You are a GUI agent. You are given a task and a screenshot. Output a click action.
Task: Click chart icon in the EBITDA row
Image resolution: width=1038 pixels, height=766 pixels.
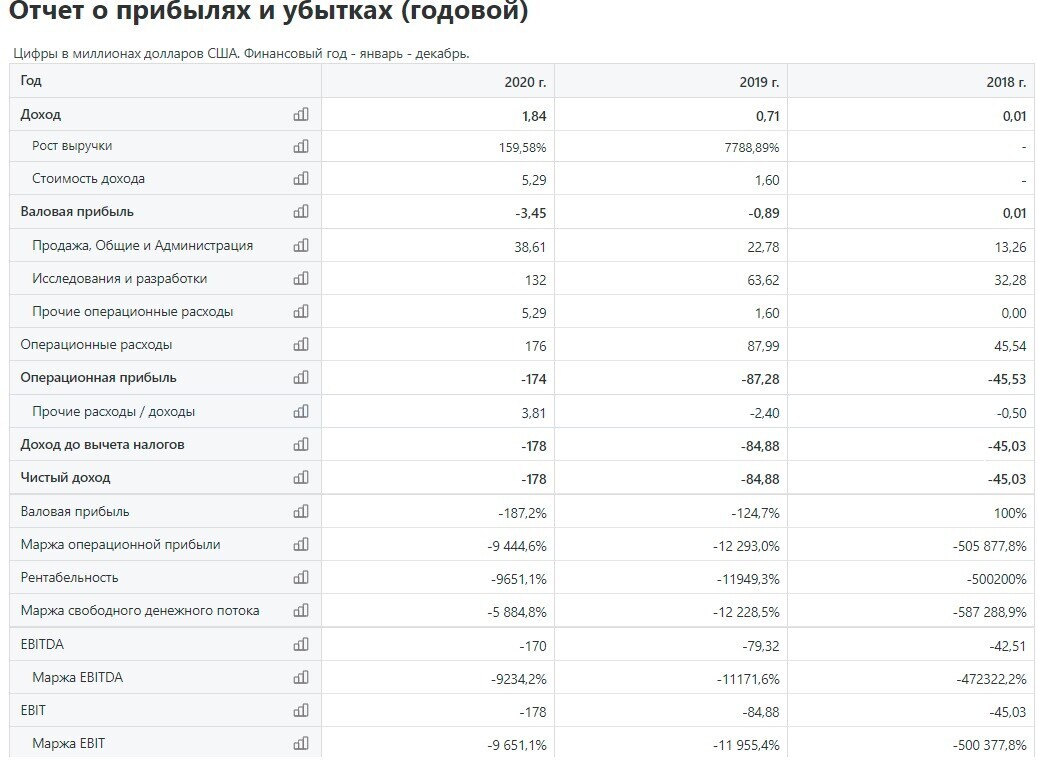pos(301,644)
